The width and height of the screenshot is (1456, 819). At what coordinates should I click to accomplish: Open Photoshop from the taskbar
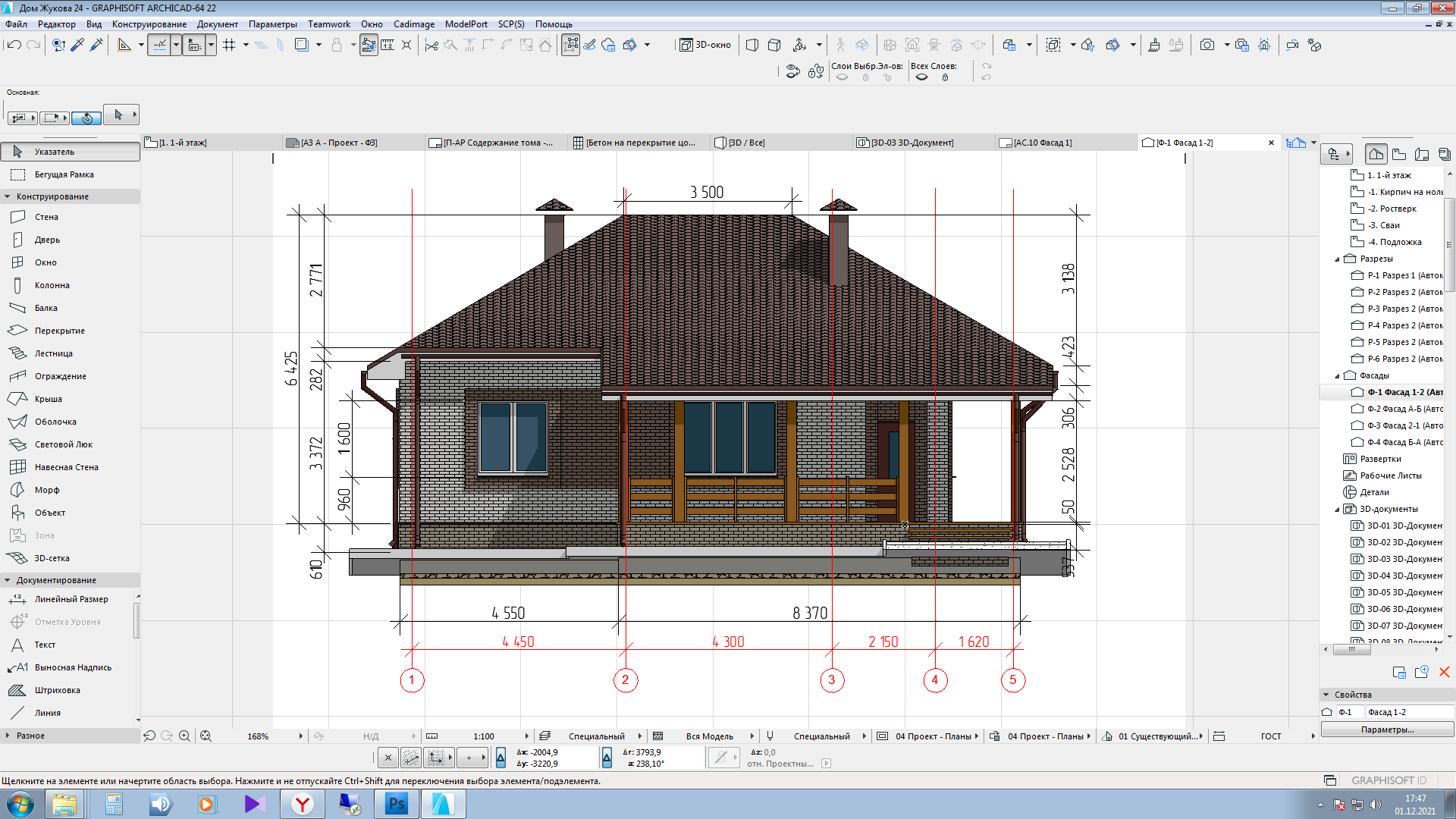click(397, 804)
